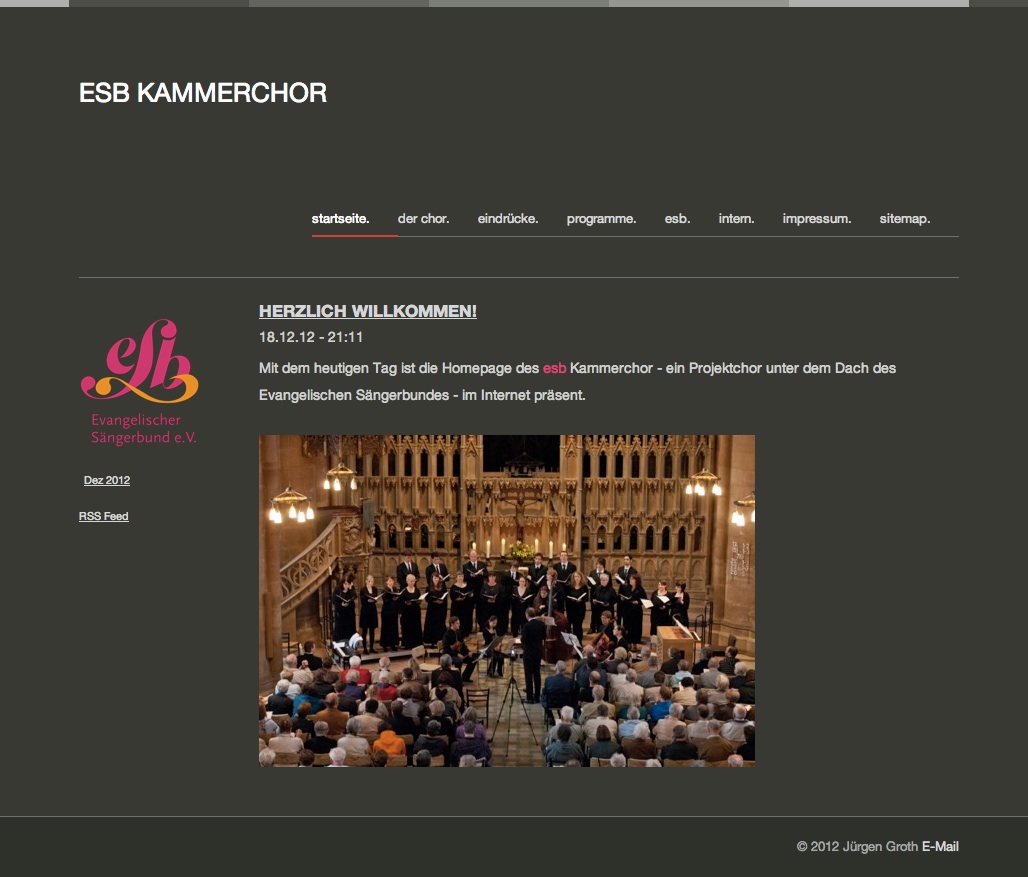Click the esb Evangelischer Sängerbund logo
The width and height of the screenshot is (1028, 877).
click(139, 381)
